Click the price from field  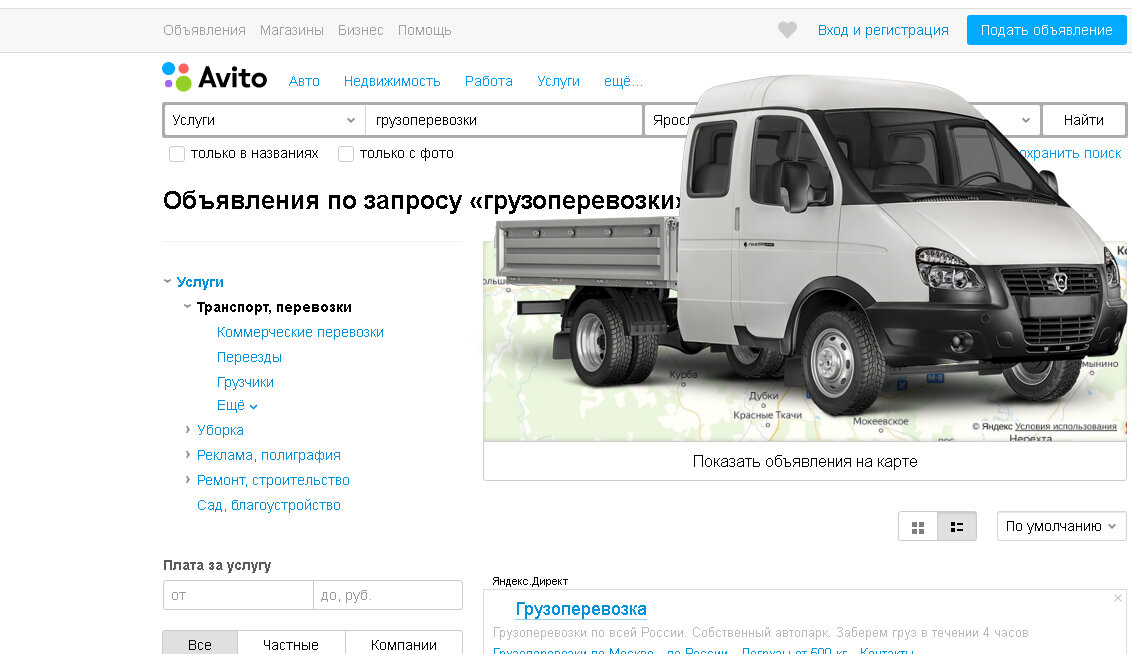tap(238, 596)
